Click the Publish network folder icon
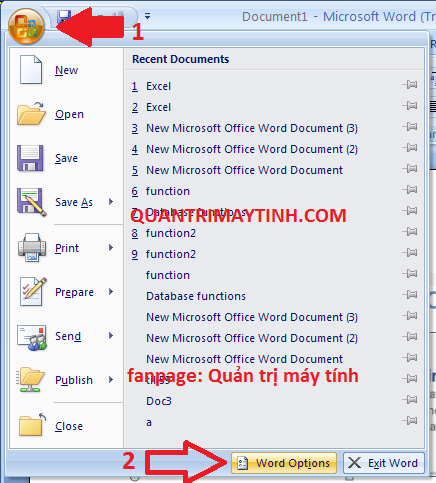Screen dimensions: 436x483 click(30, 380)
